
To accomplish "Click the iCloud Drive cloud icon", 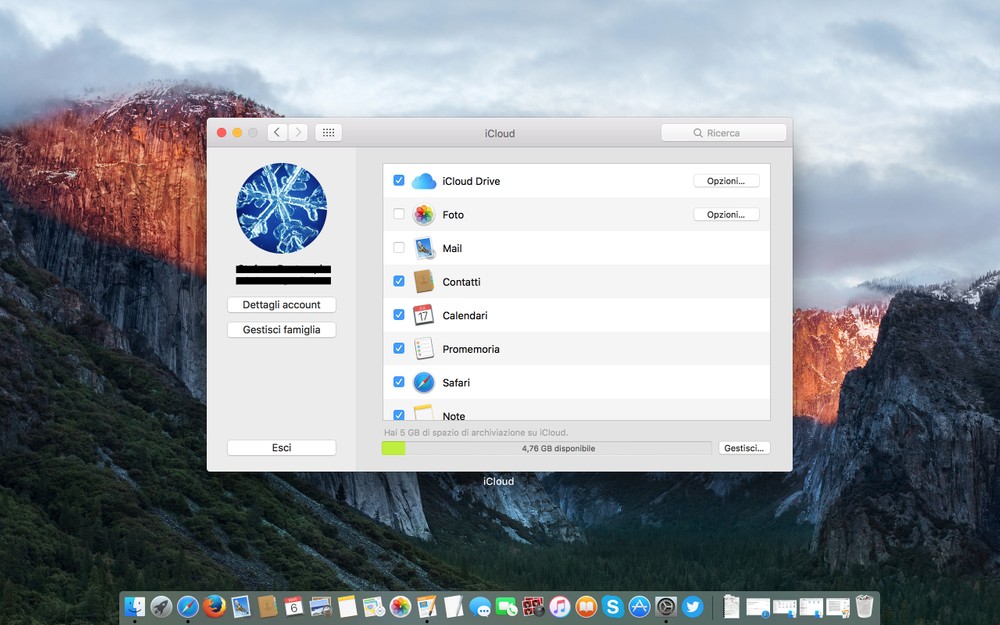I will click(x=423, y=181).
